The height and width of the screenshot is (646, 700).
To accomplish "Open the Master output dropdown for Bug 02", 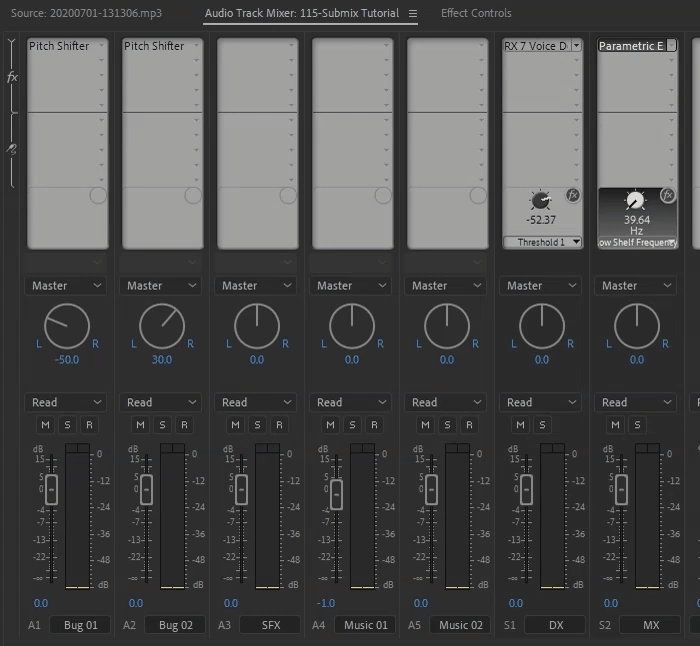I will coord(162,285).
